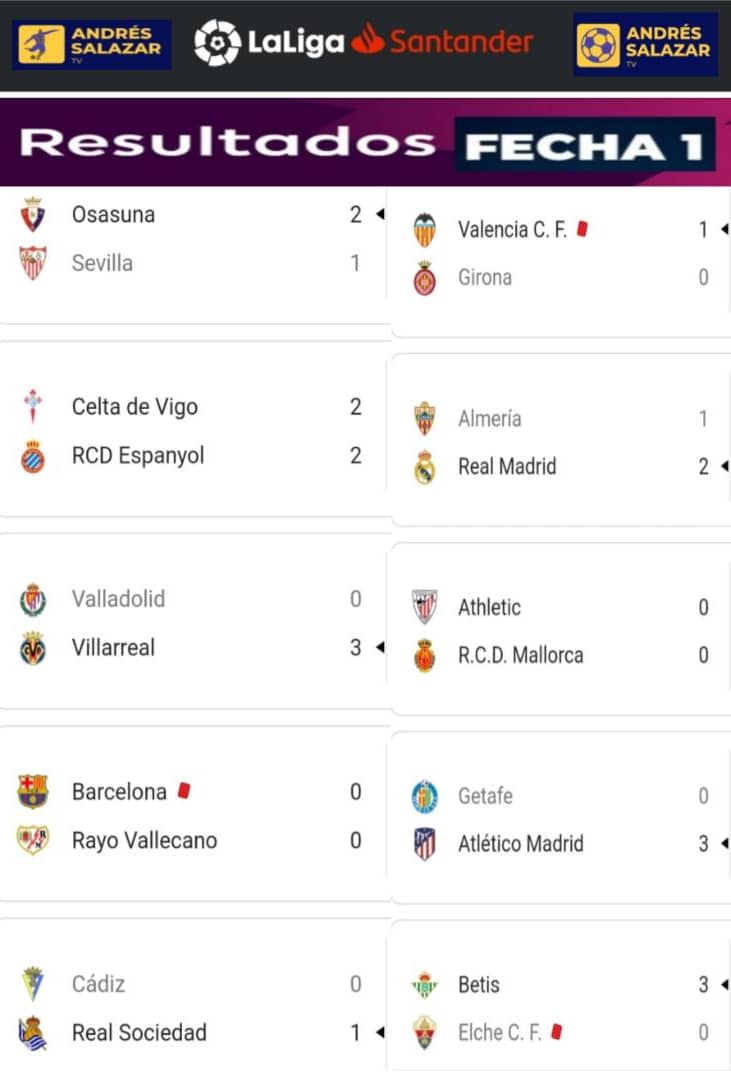Image resolution: width=731 pixels, height=1080 pixels.
Task: Click the Barcelona club crest
Action: (33, 792)
